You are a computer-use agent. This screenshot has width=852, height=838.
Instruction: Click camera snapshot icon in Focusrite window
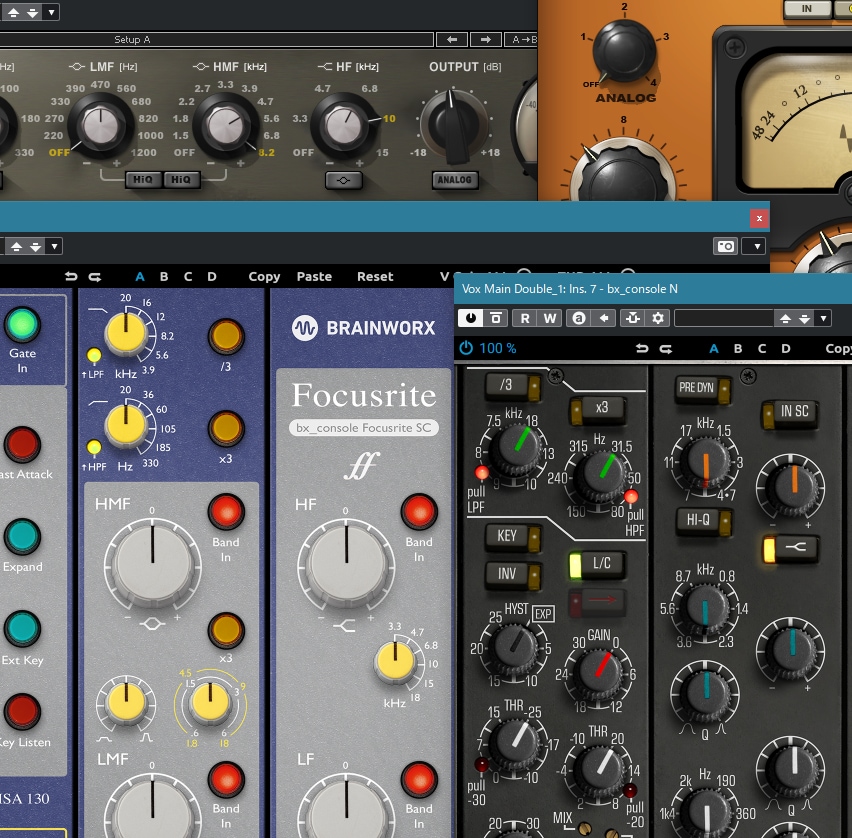click(725, 246)
